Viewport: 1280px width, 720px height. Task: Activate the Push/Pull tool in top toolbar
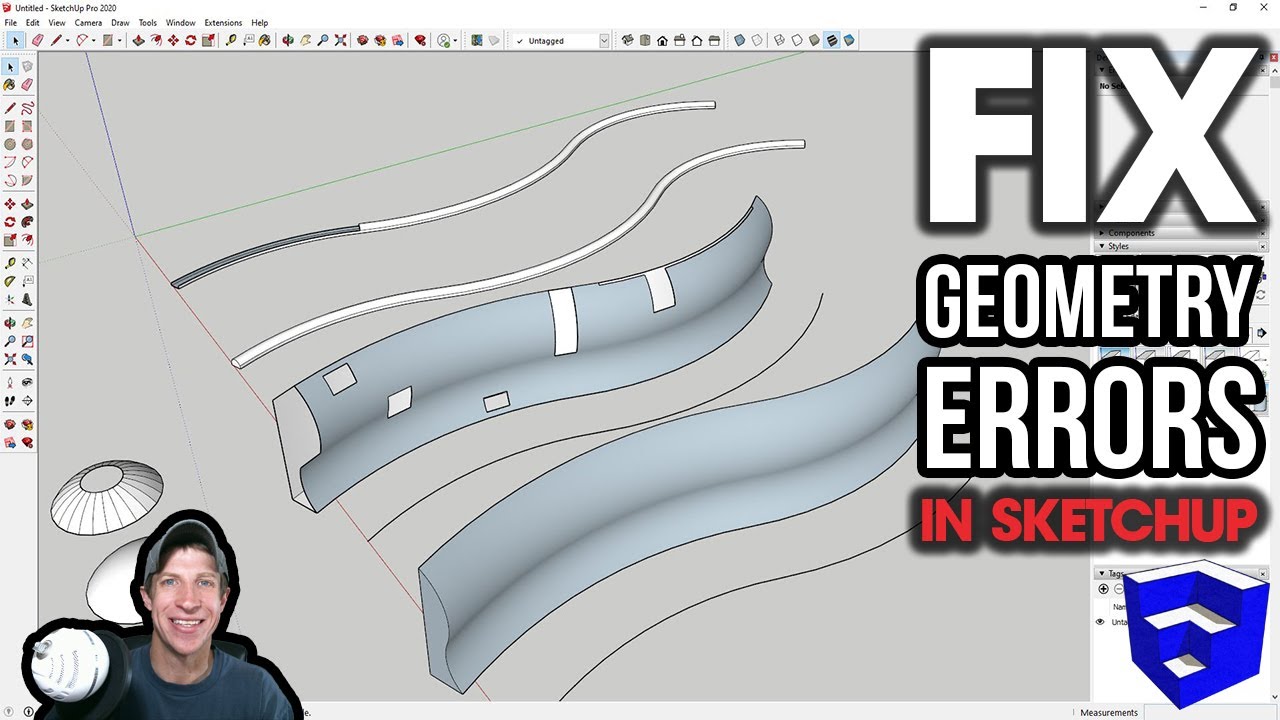point(138,40)
